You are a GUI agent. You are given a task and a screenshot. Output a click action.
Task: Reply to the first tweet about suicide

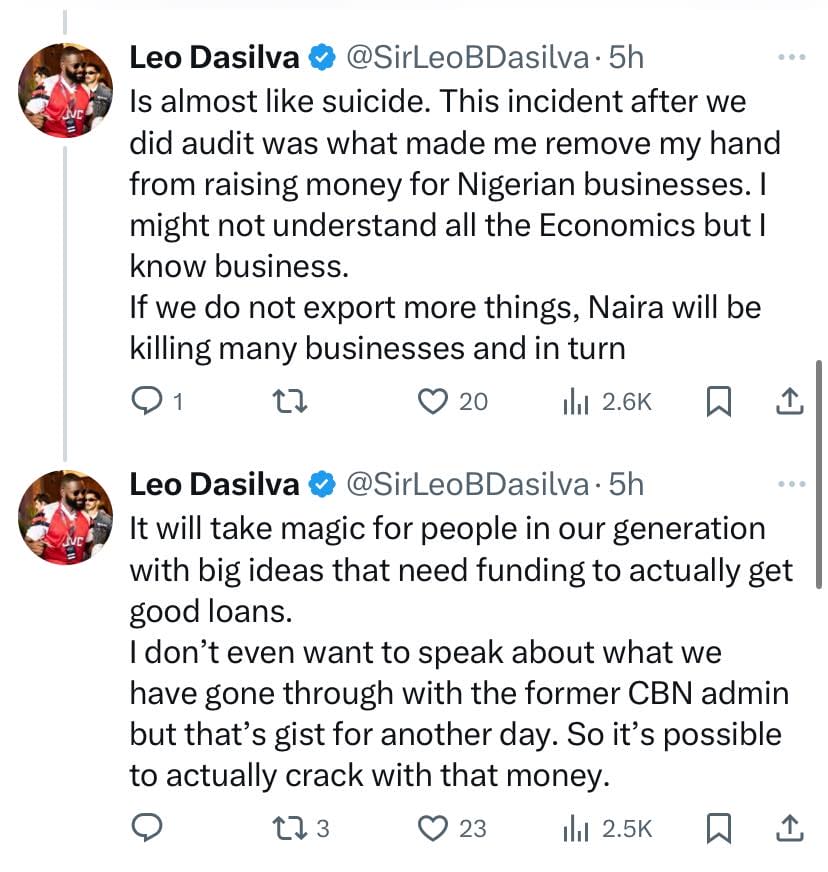[x=146, y=401]
